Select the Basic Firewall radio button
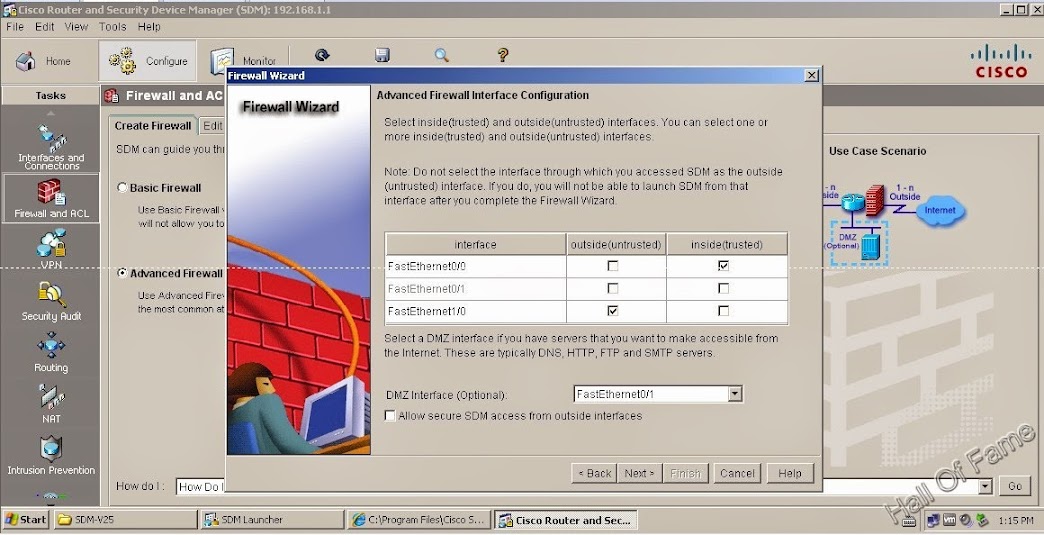 click(x=123, y=188)
